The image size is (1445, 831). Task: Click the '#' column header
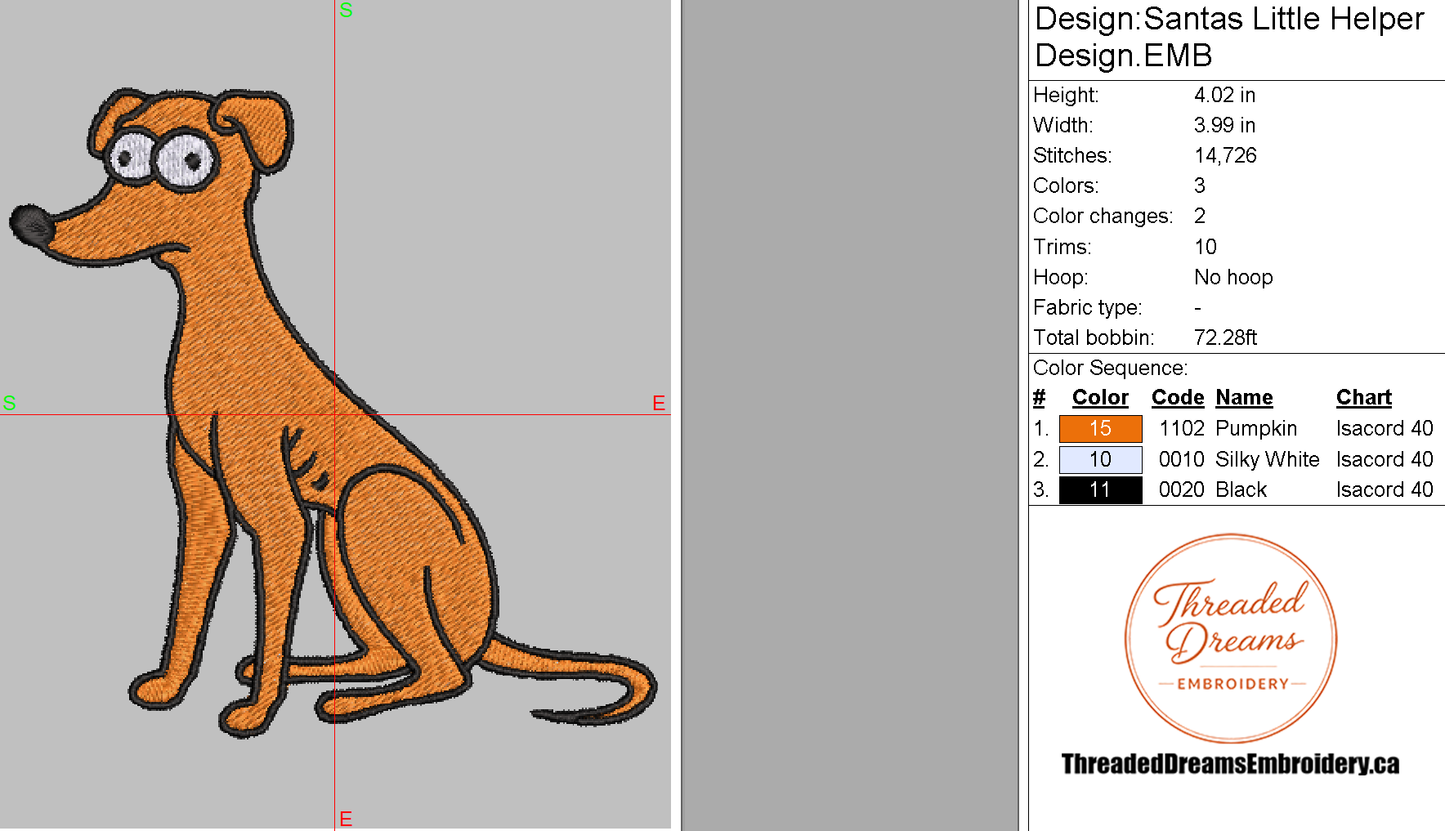(x=1039, y=398)
